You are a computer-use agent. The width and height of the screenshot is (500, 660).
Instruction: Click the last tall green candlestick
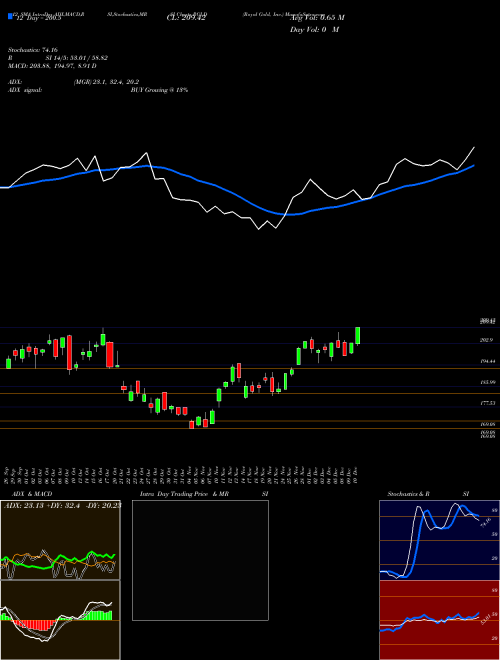click(x=358, y=336)
